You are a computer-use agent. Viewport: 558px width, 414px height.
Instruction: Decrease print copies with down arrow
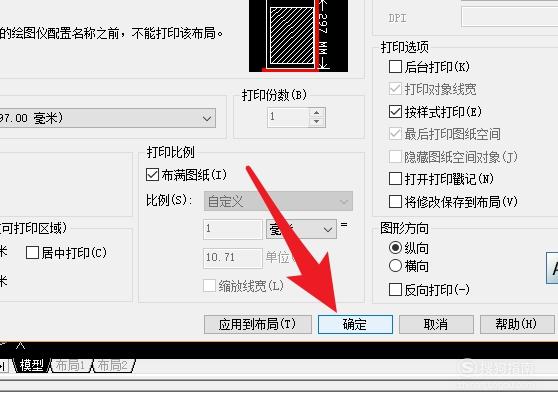click(x=317, y=122)
